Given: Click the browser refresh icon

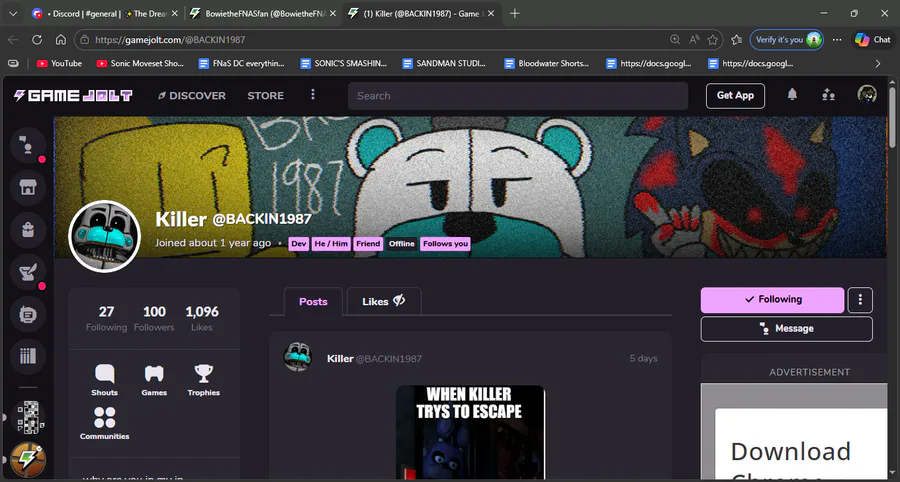Looking at the screenshot, I should tap(37, 40).
